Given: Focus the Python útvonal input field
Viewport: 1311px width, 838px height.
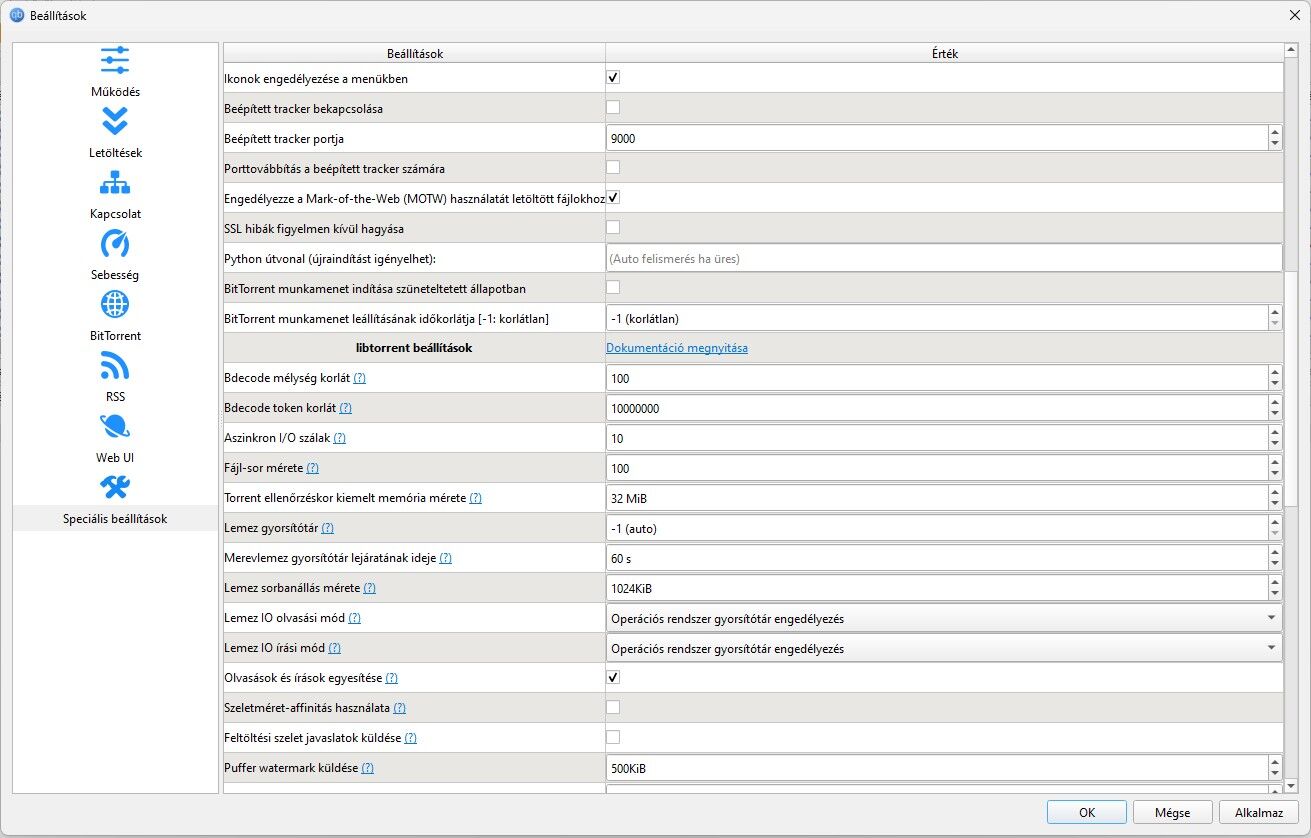Looking at the screenshot, I should [x=944, y=258].
